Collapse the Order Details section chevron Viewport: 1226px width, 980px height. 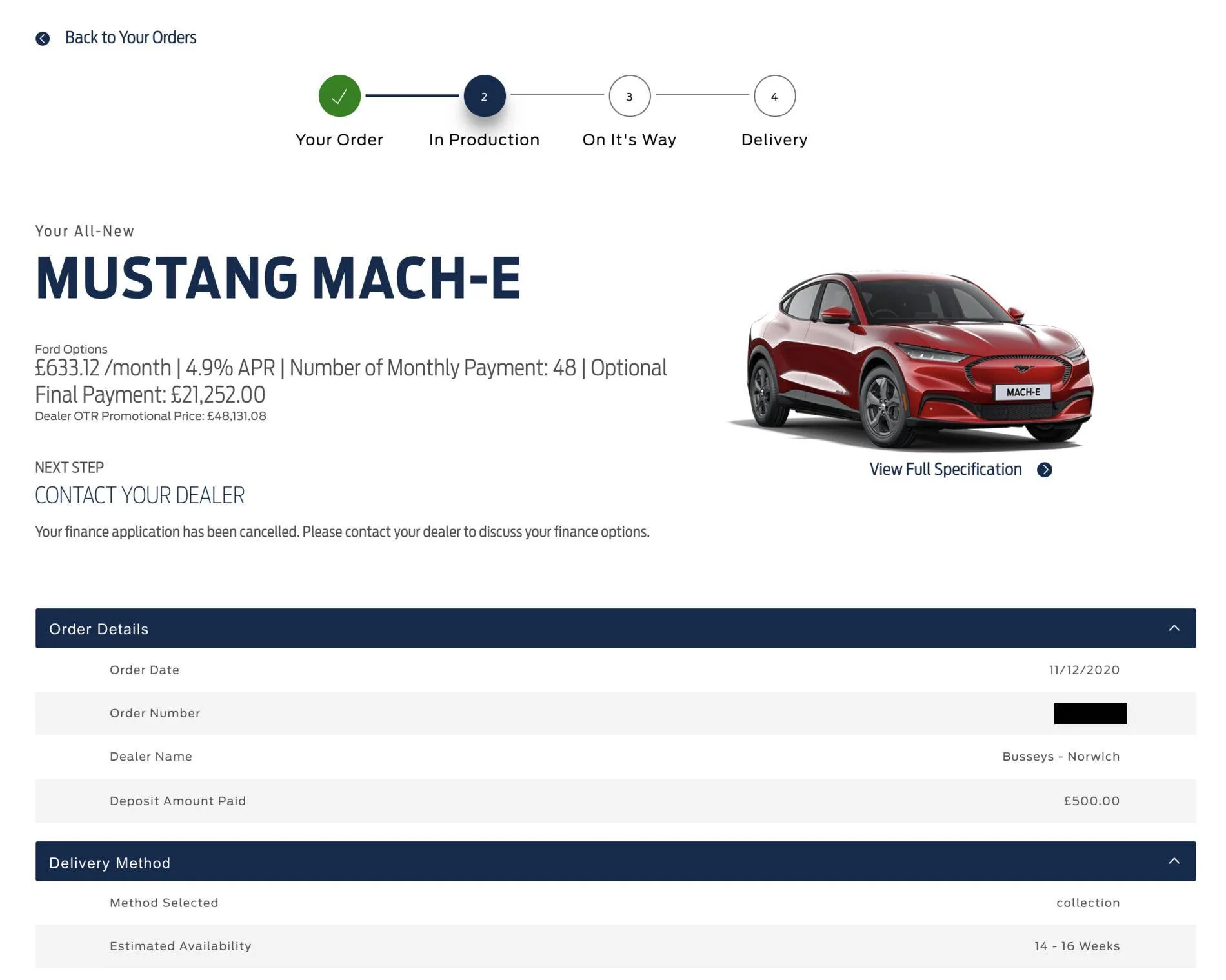point(1174,628)
